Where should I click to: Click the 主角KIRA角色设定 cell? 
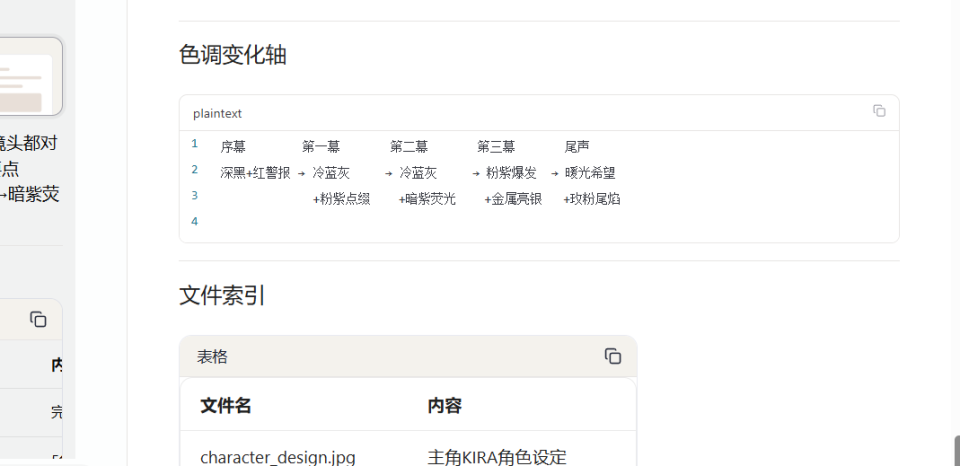[497, 457]
